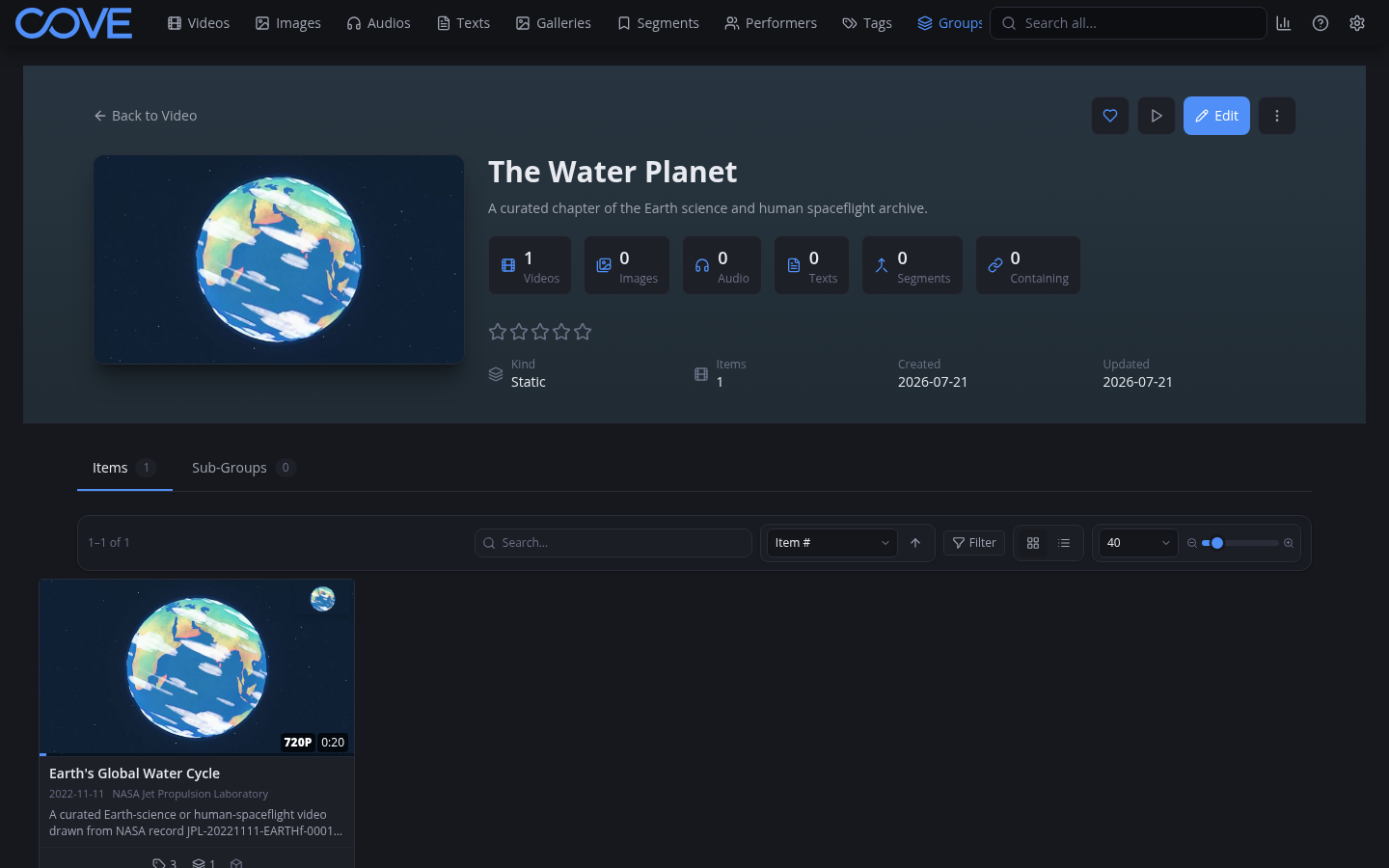Rate the group one star
The image size is (1389, 868).
(x=498, y=332)
